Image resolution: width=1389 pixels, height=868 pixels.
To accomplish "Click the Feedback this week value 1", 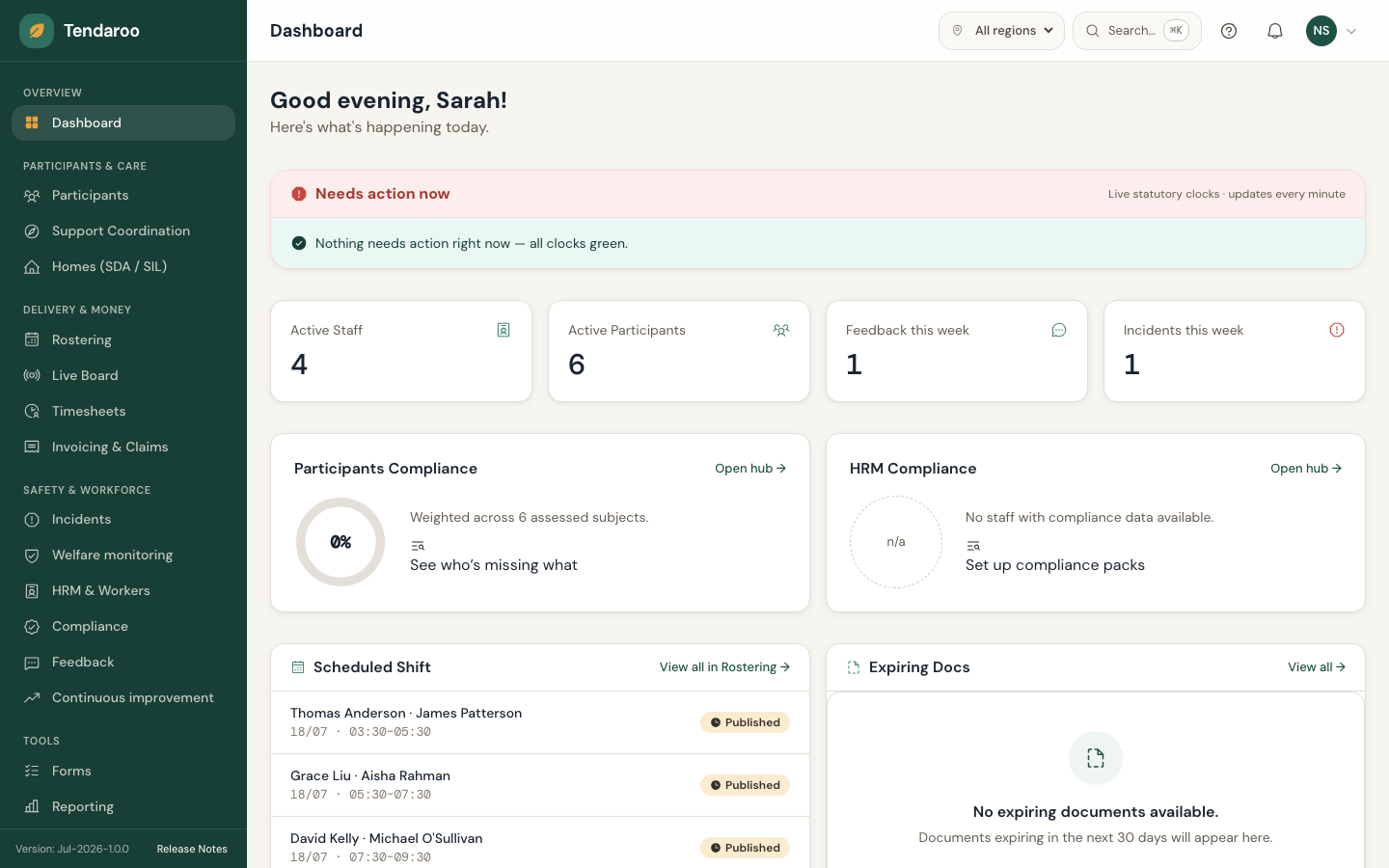I will [x=854, y=365].
